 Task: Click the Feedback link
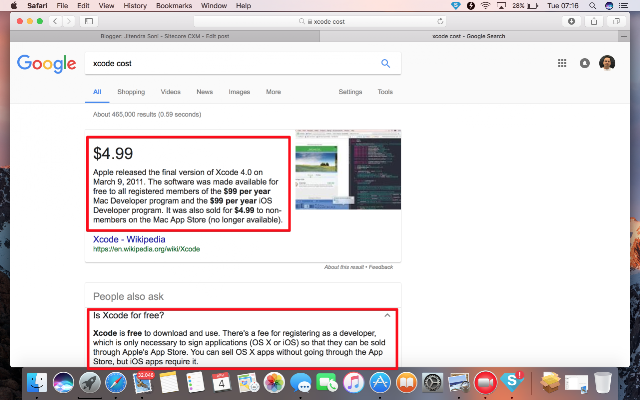(381, 267)
